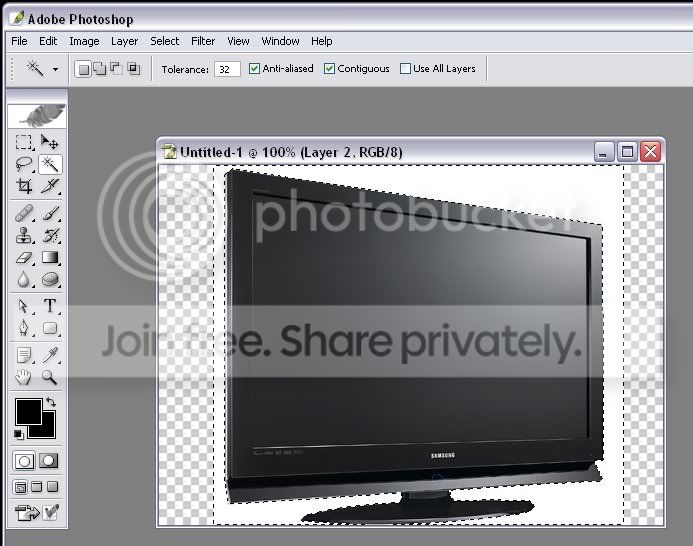Viewport: 693px width, 546px height.
Task: Open the Help menu
Action: pos(321,41)
